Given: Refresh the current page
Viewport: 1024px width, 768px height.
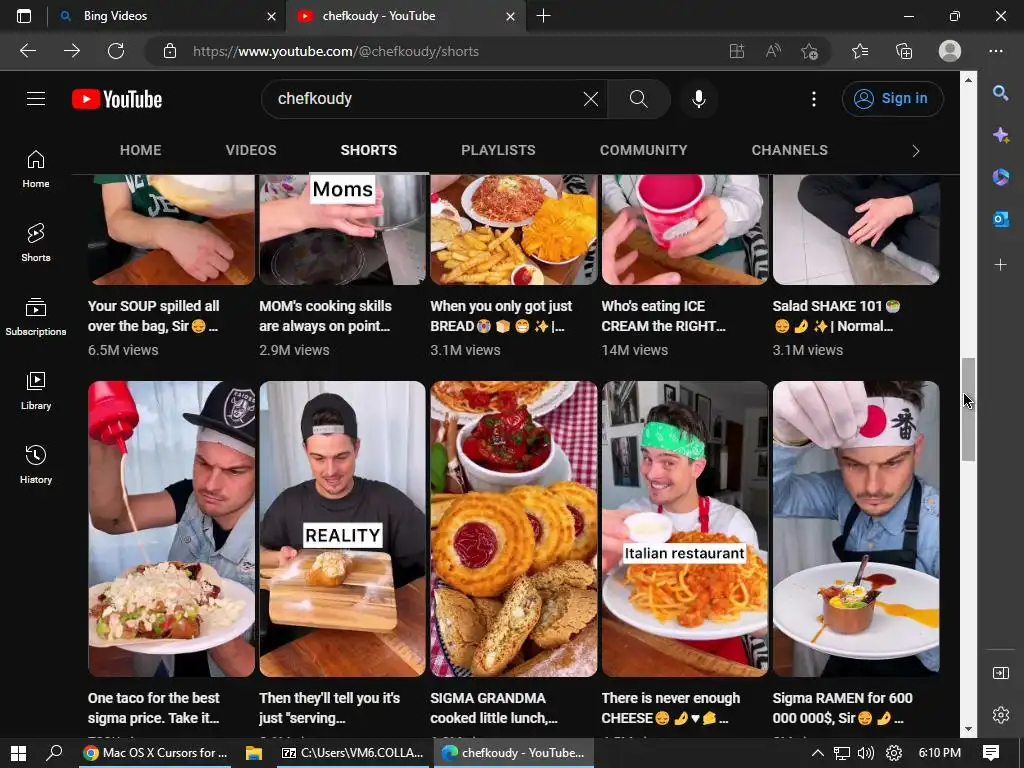Looking at the screenshot, I should (x=116, y=51).
